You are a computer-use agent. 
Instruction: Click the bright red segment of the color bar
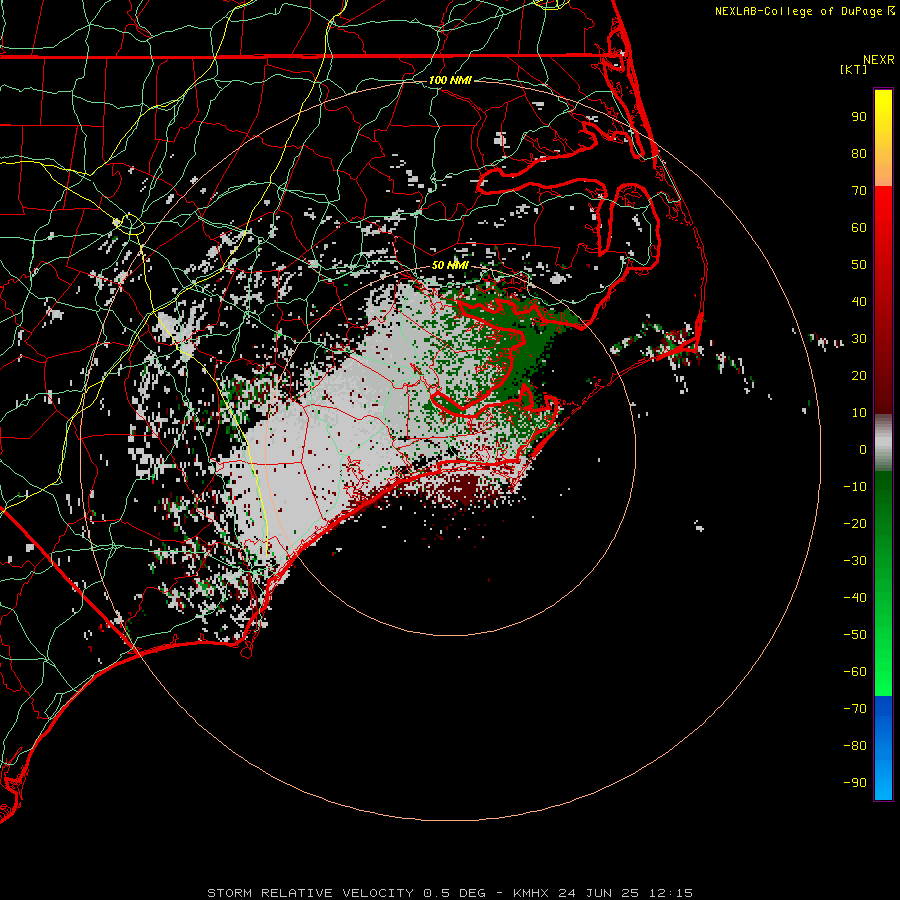click(x=883, y=300)
